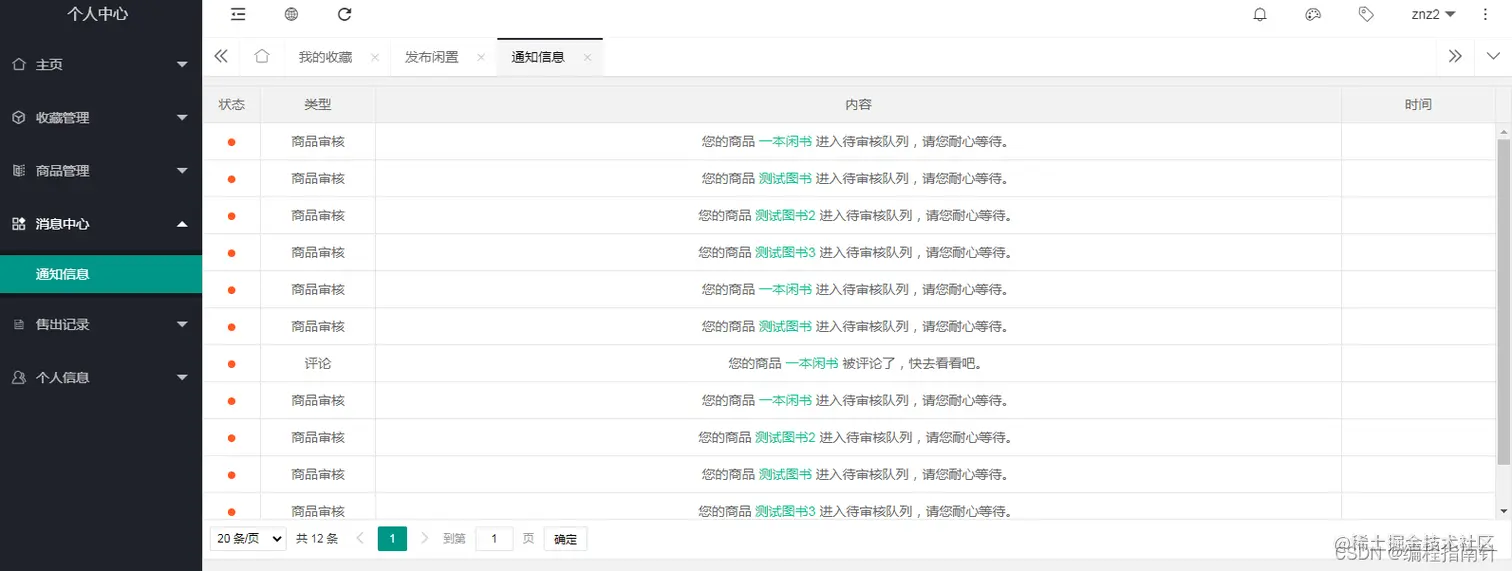Expand the 主页 sidebar menu
This screenshot has width=1512, height=571.
coord(101,64)
